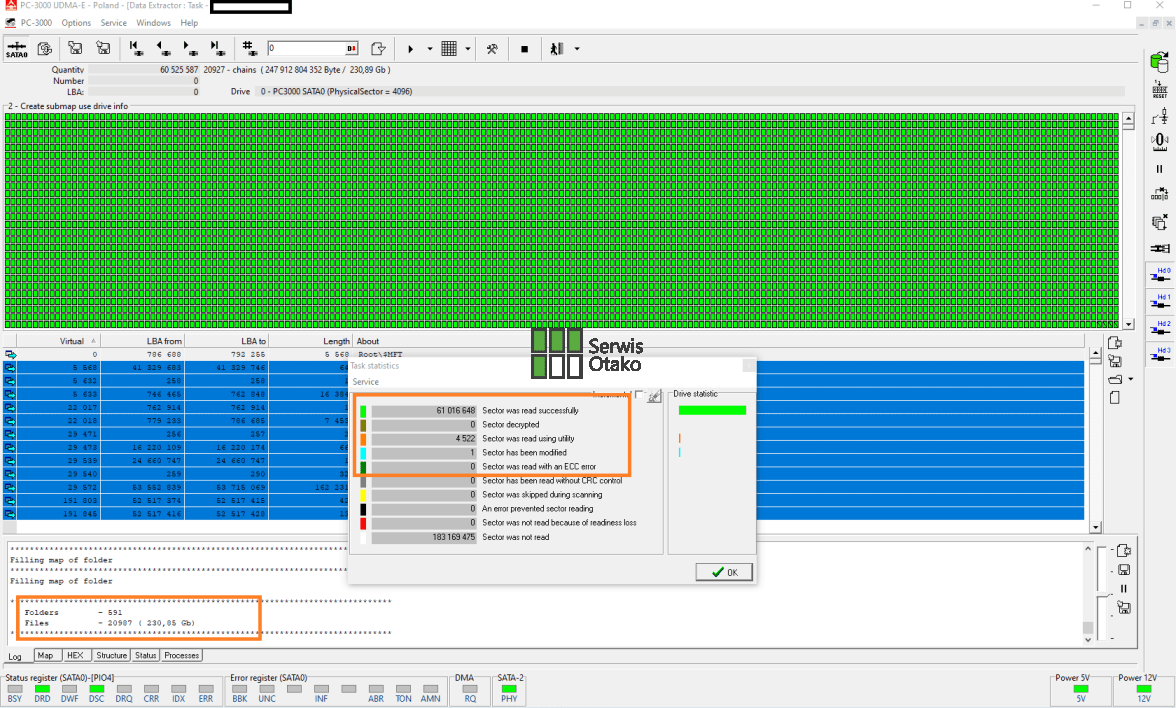Open the Options menu
The height and width of the screenshot is (708, 1176).
[x=76, y=22]
